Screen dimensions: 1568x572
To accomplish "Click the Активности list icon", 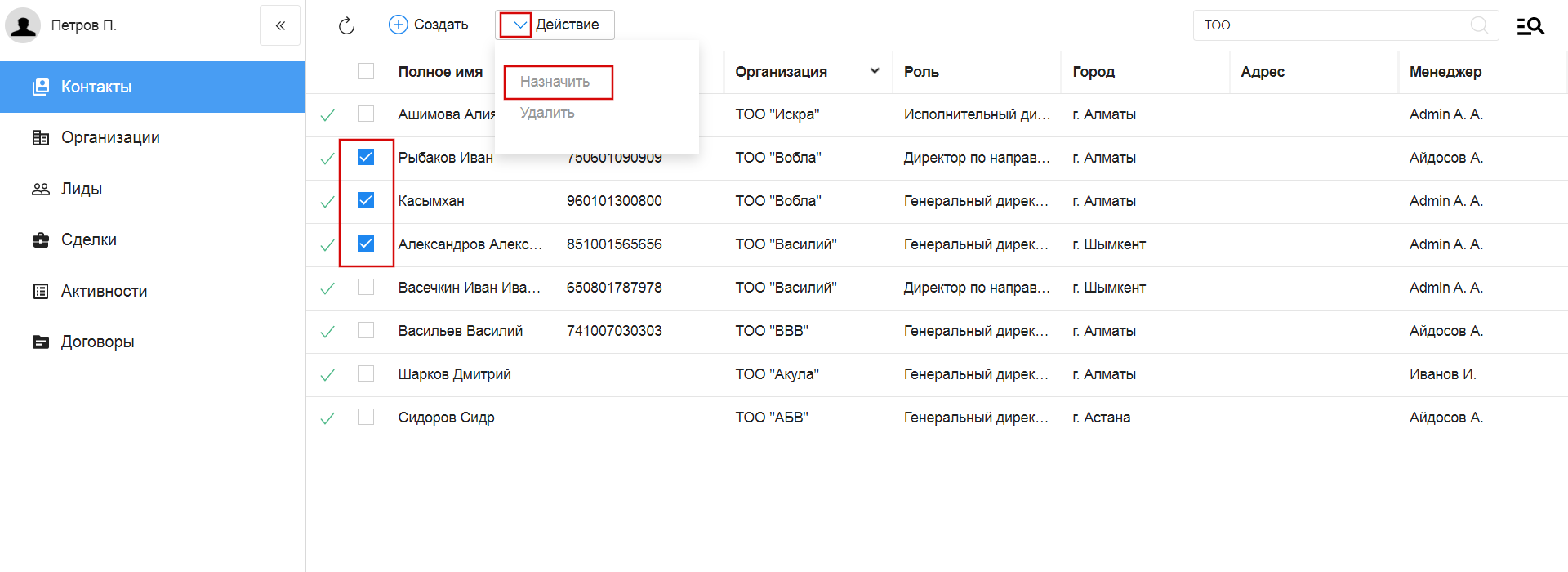I will point(40,291).
